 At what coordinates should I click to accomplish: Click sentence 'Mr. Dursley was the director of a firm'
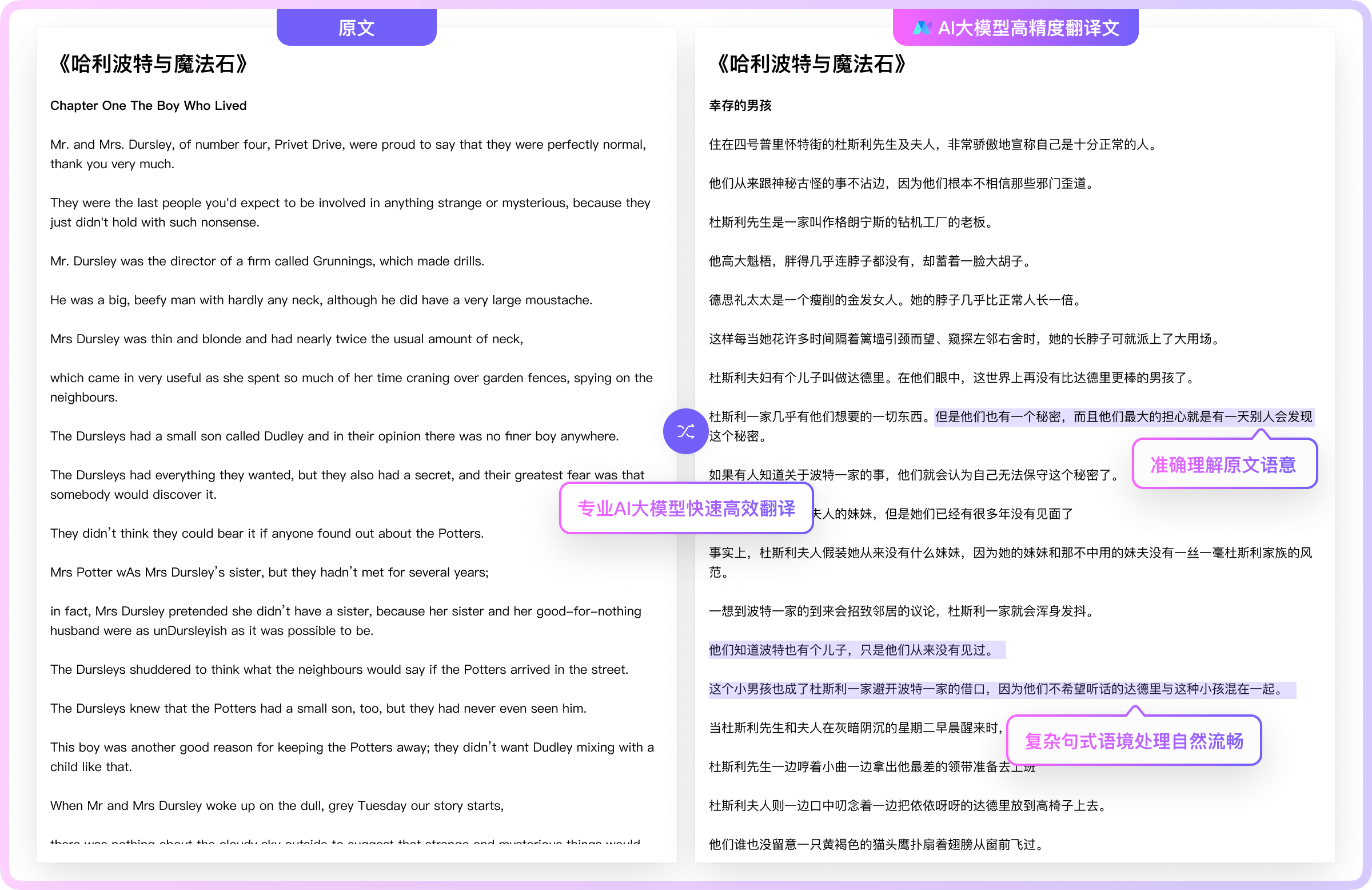point(267,261)
